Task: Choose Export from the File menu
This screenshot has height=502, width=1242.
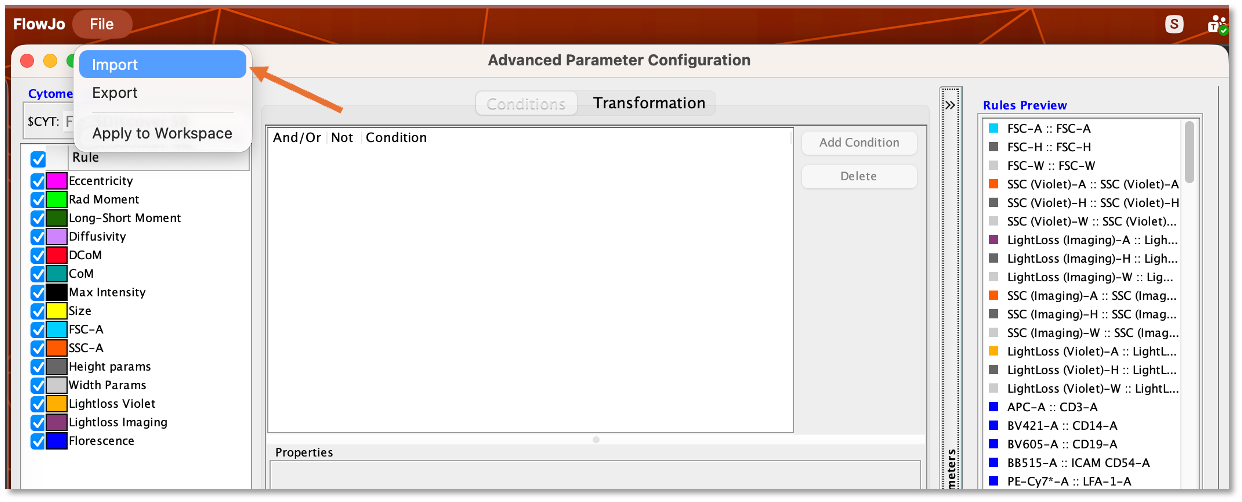Action: [x=115, y=93]
